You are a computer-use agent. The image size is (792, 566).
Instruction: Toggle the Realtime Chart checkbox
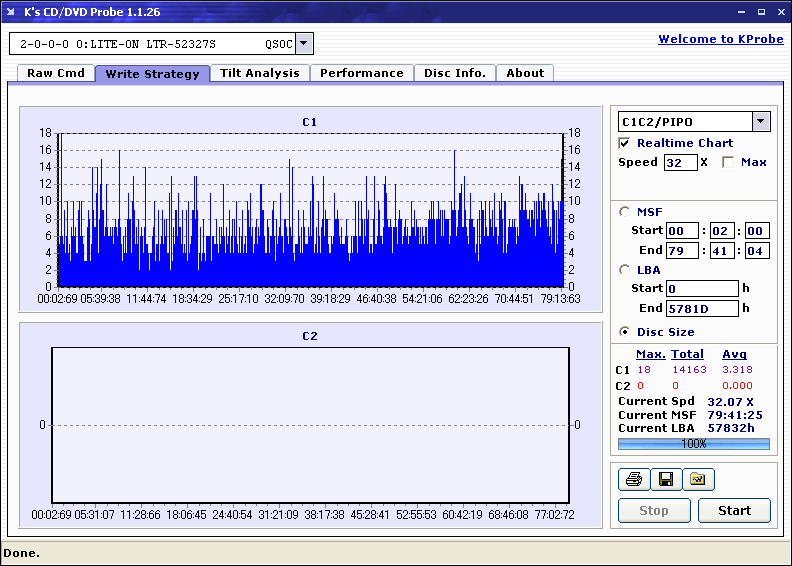pyautogui.click(x=625, y=143)
